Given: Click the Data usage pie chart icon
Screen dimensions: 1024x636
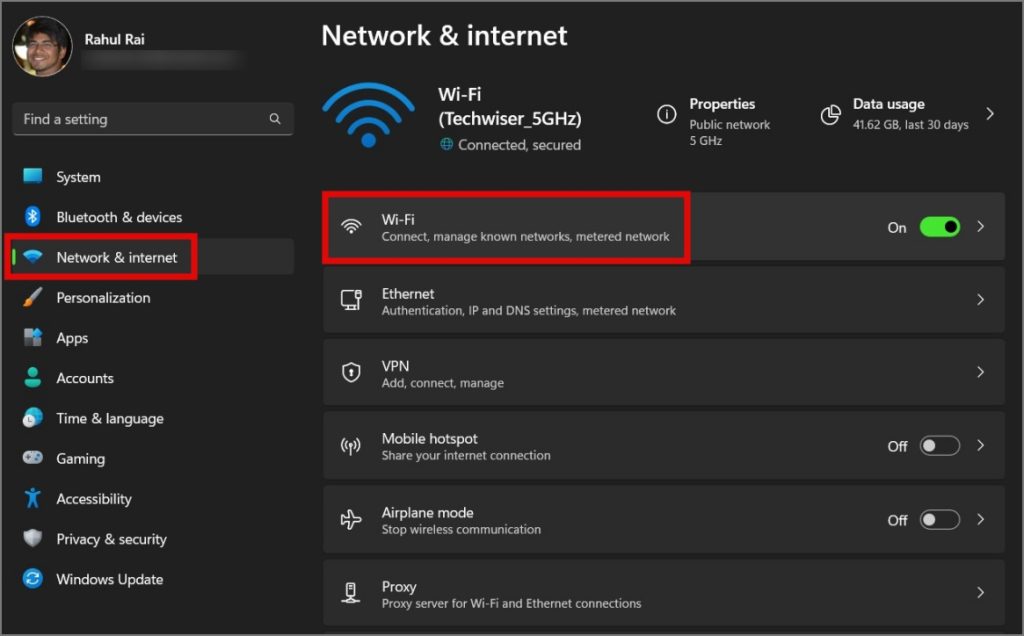Looking at the screenshot, I should coord(830,114).
